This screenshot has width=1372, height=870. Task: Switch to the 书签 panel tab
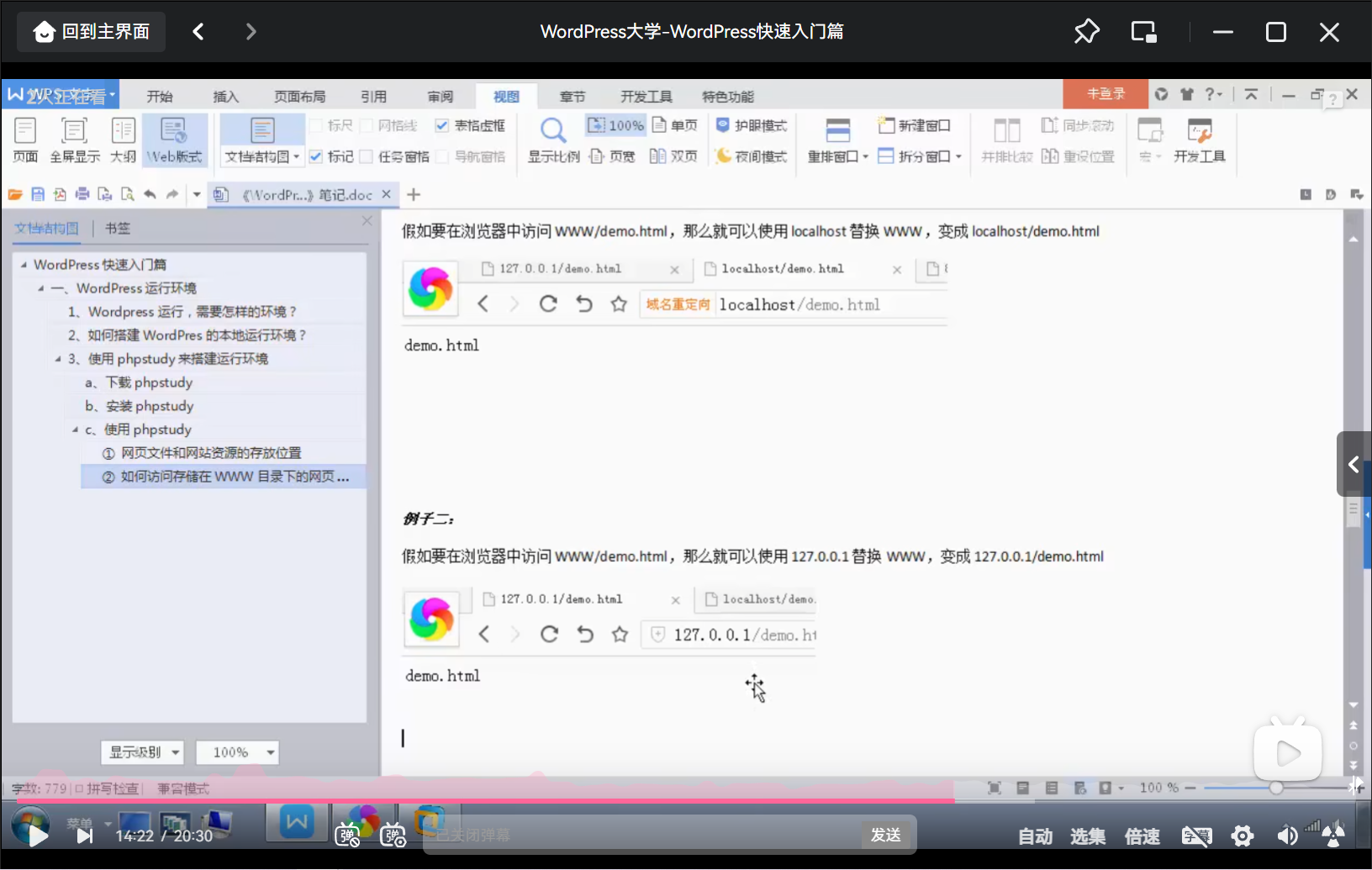118,228
